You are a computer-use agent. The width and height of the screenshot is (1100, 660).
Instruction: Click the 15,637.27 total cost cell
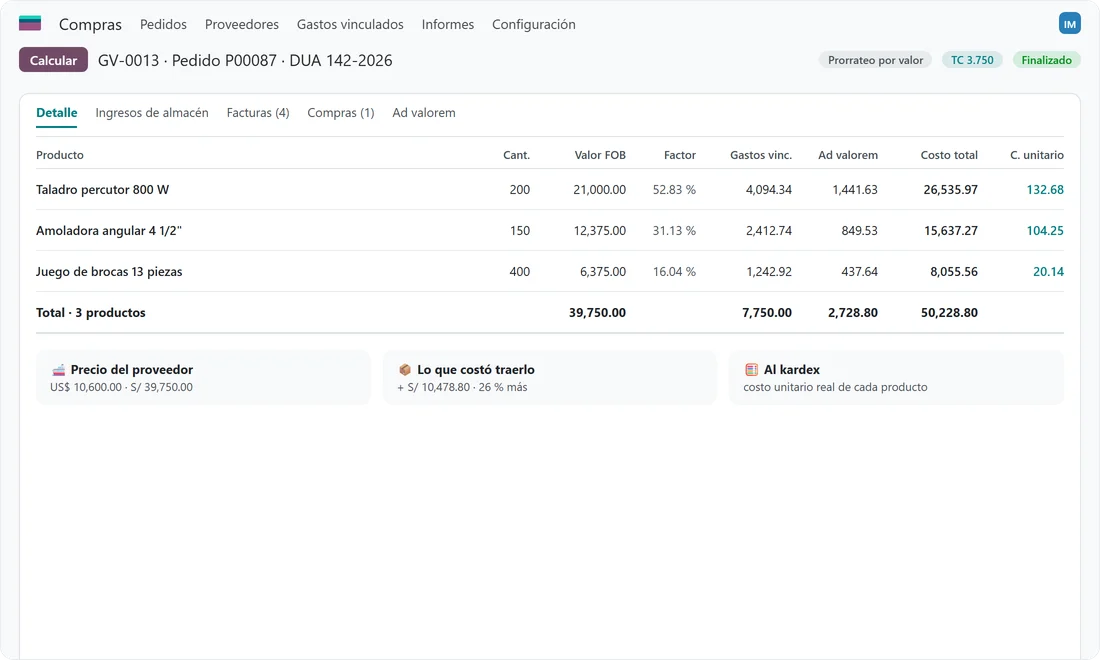pos(951,231)
